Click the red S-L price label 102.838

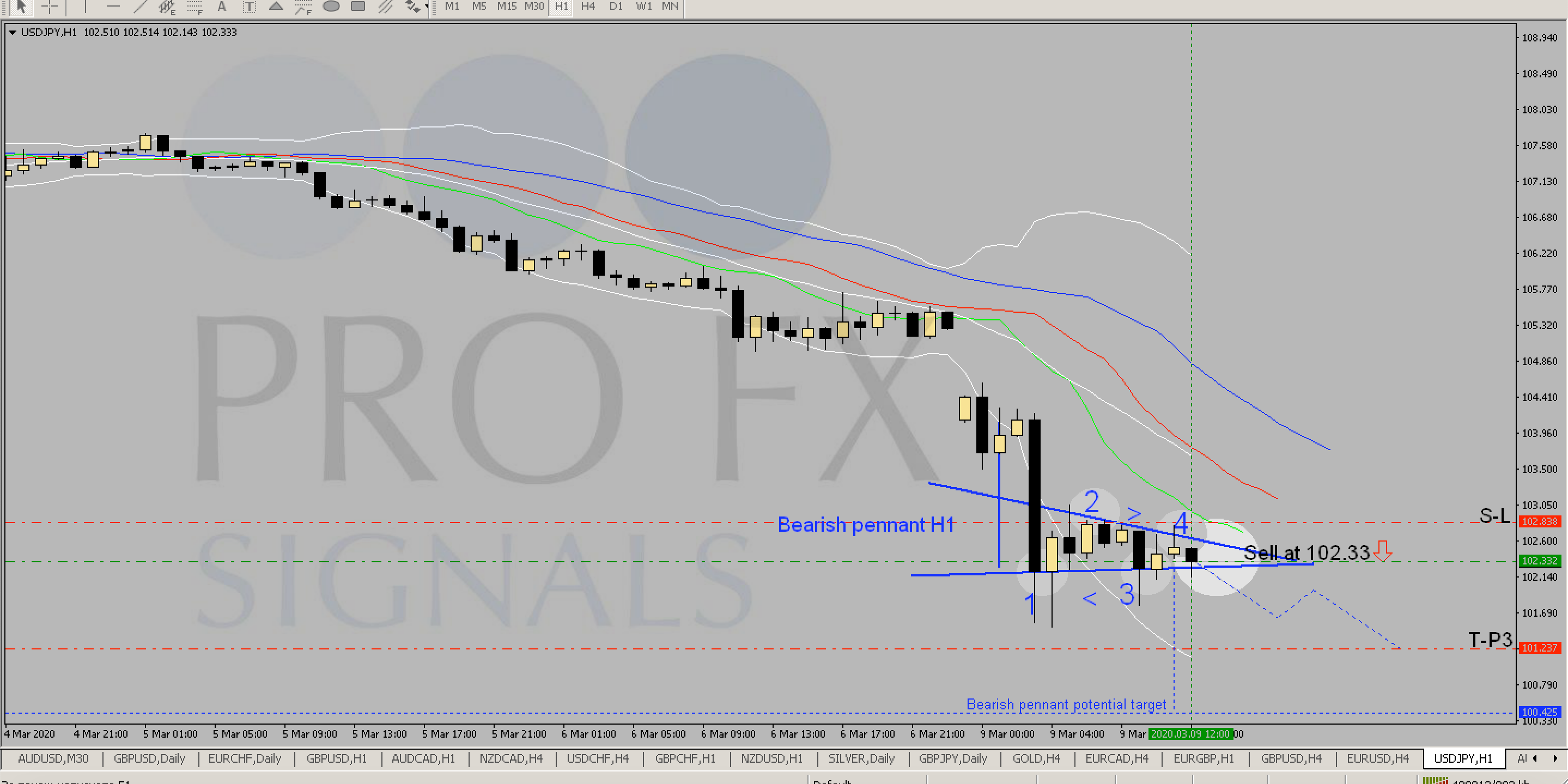pos(1539,521)
